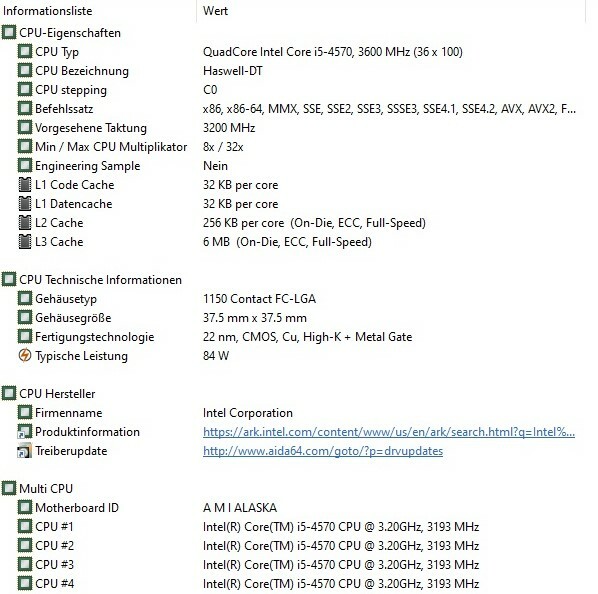The height and width of the screenshot is (594, 598).
Task: Click the shortcut icon beside Produktinformation
Action: 25,432
